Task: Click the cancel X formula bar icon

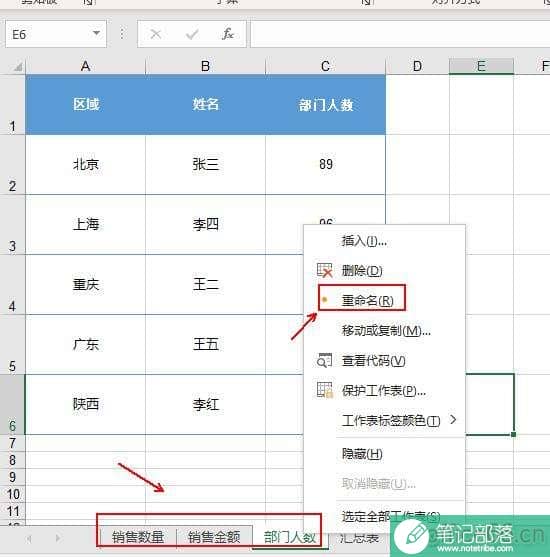Action: point(156,34)
